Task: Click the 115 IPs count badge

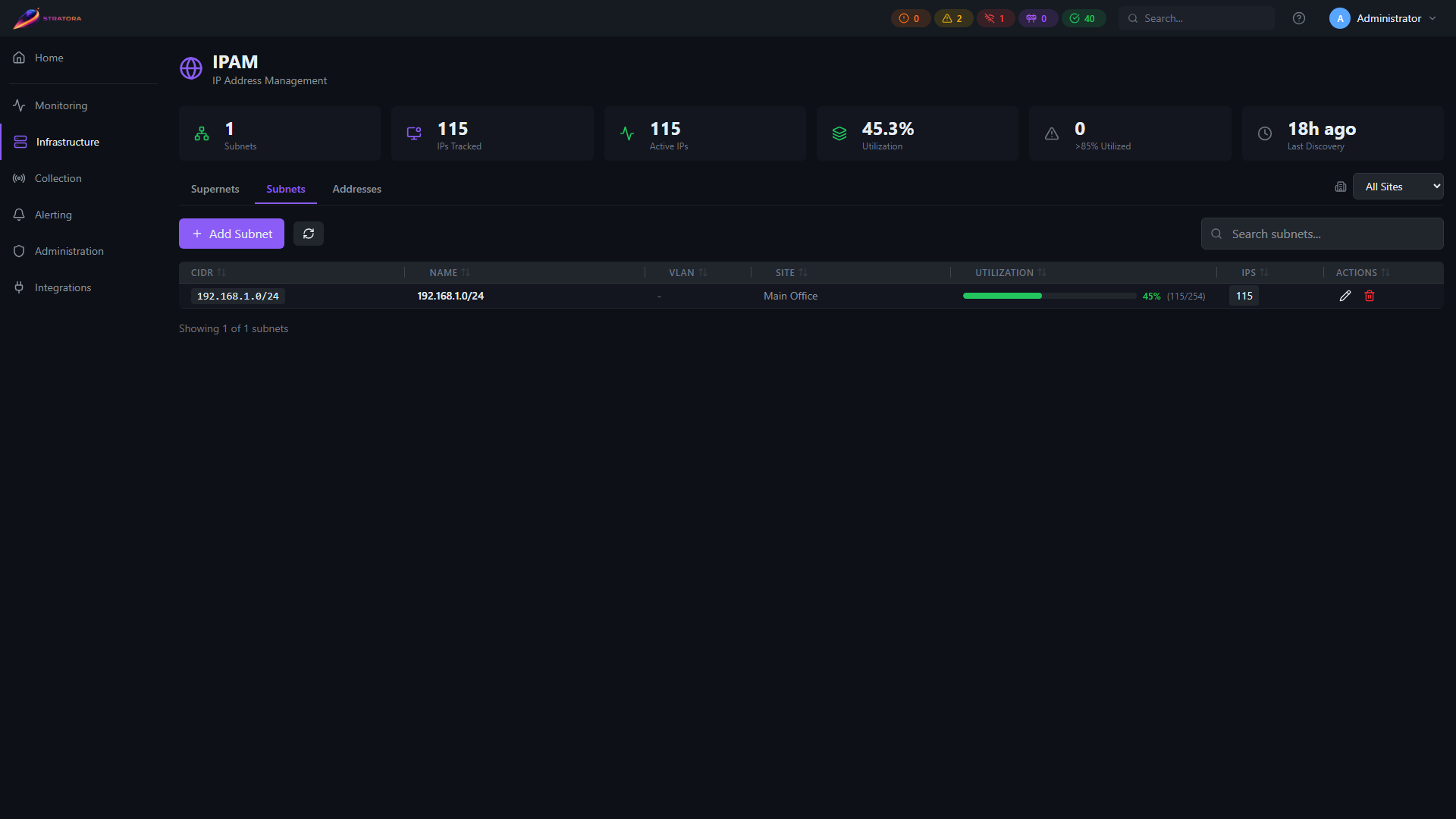Action: (1244, 296)
